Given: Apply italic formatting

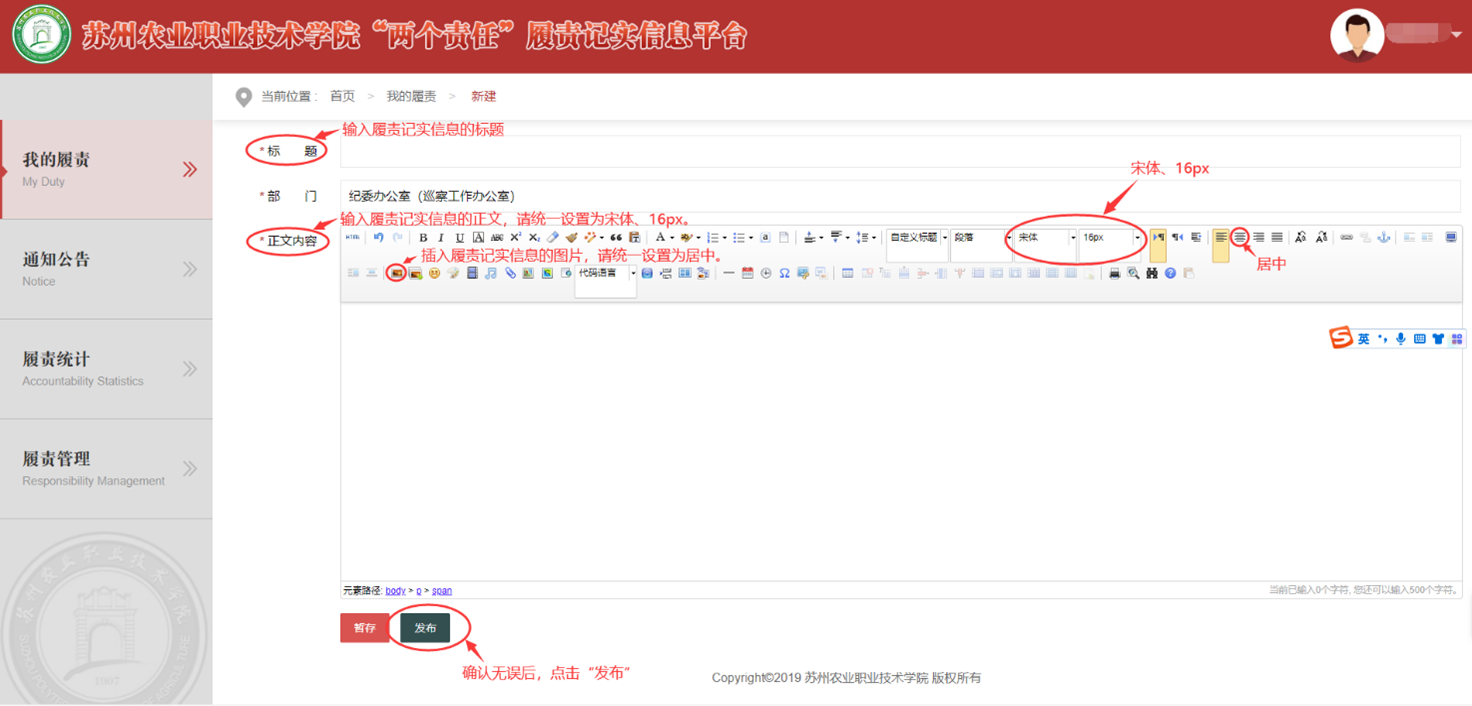Looking at the screenshot, I should click(441, 238).
